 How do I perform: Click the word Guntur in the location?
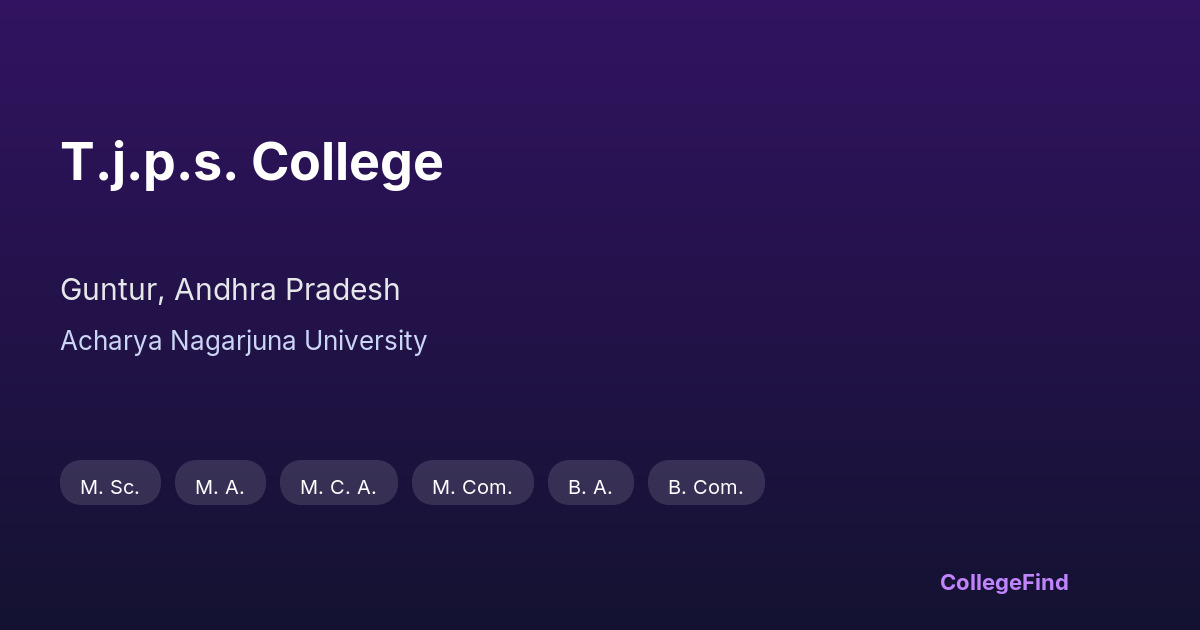108,290
